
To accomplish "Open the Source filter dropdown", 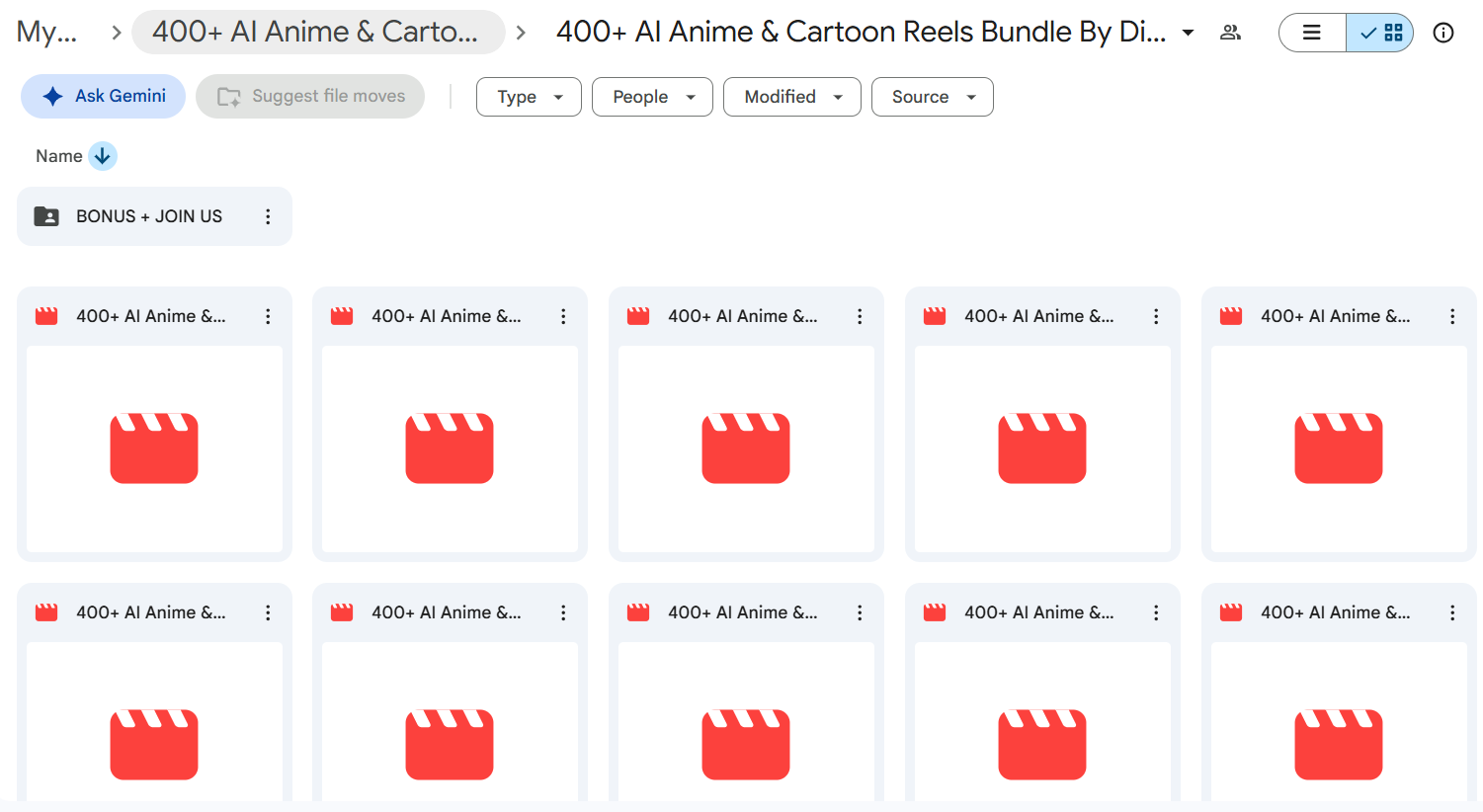I will (x=933, y=97).
